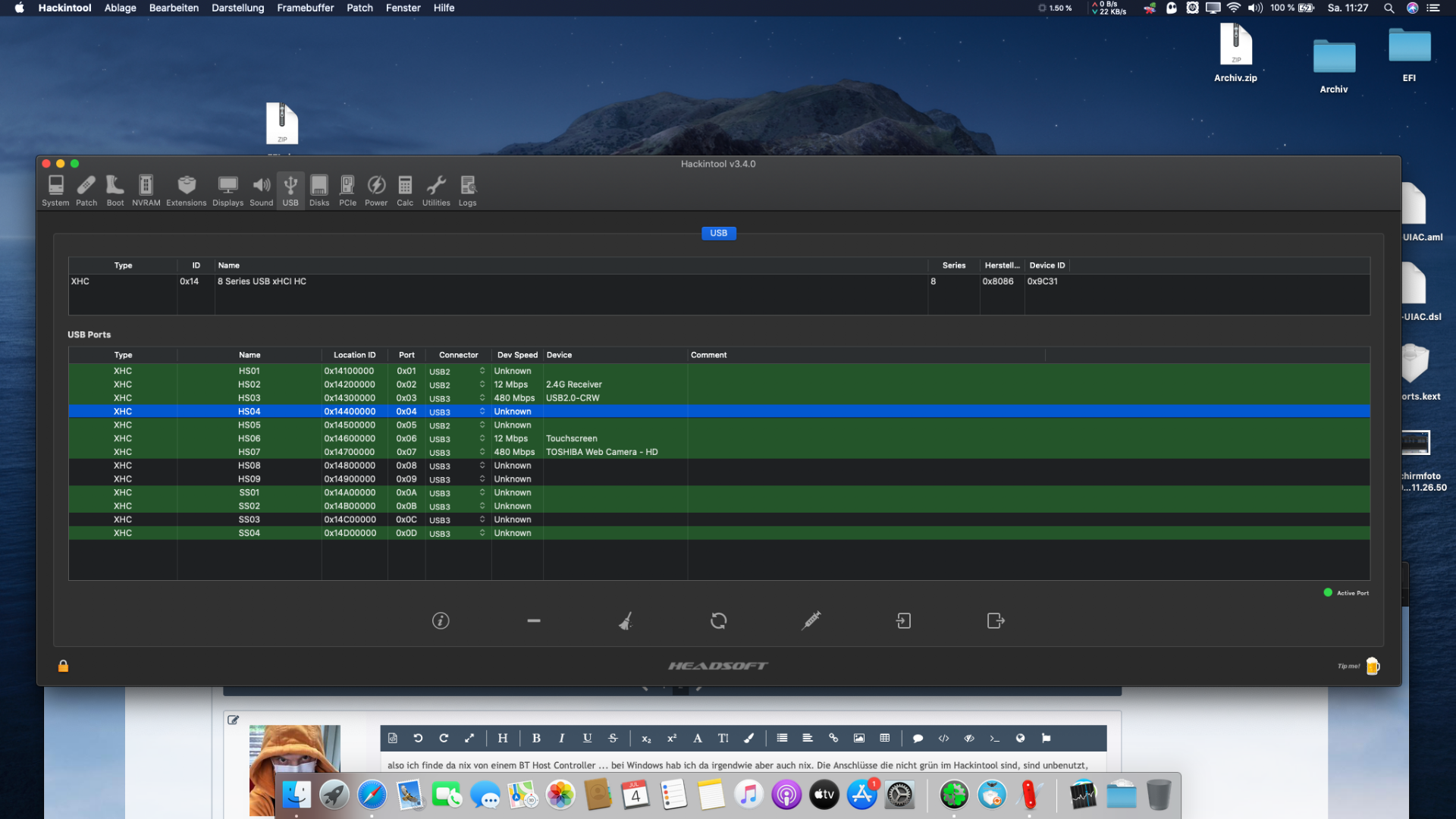Click the Location ID column header
The height and width of the screenshot is (819, 1456).
pyautogui.click(x=354, y=355)
